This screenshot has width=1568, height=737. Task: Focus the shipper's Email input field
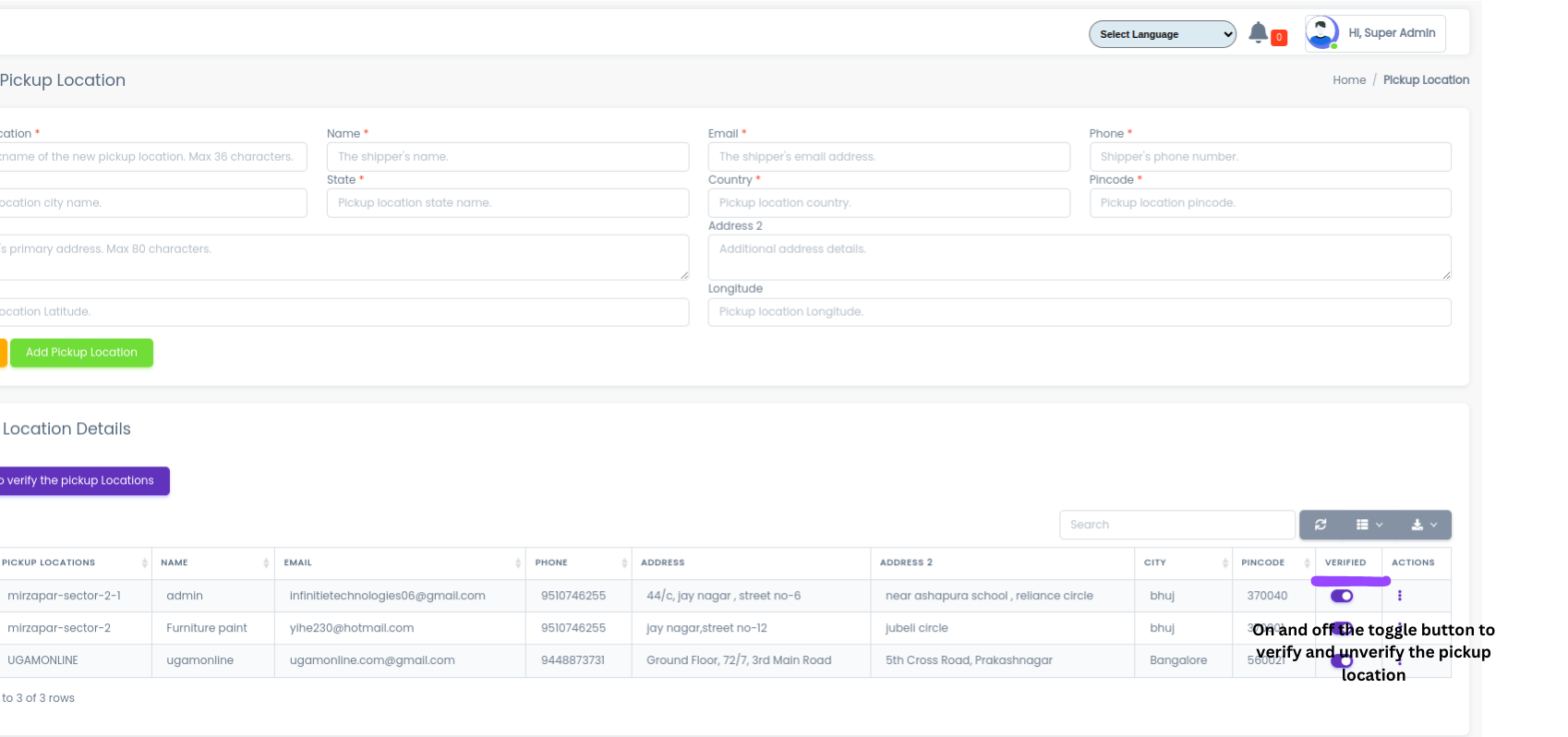point(888,157)
